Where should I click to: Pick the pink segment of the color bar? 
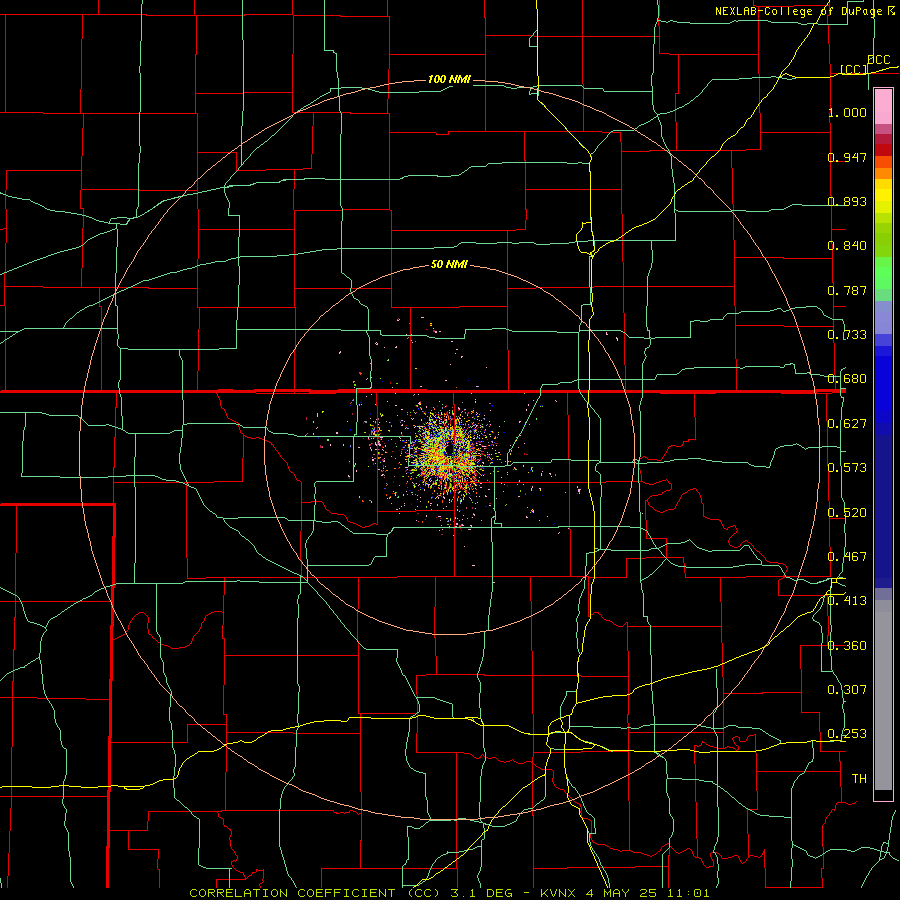883,107
